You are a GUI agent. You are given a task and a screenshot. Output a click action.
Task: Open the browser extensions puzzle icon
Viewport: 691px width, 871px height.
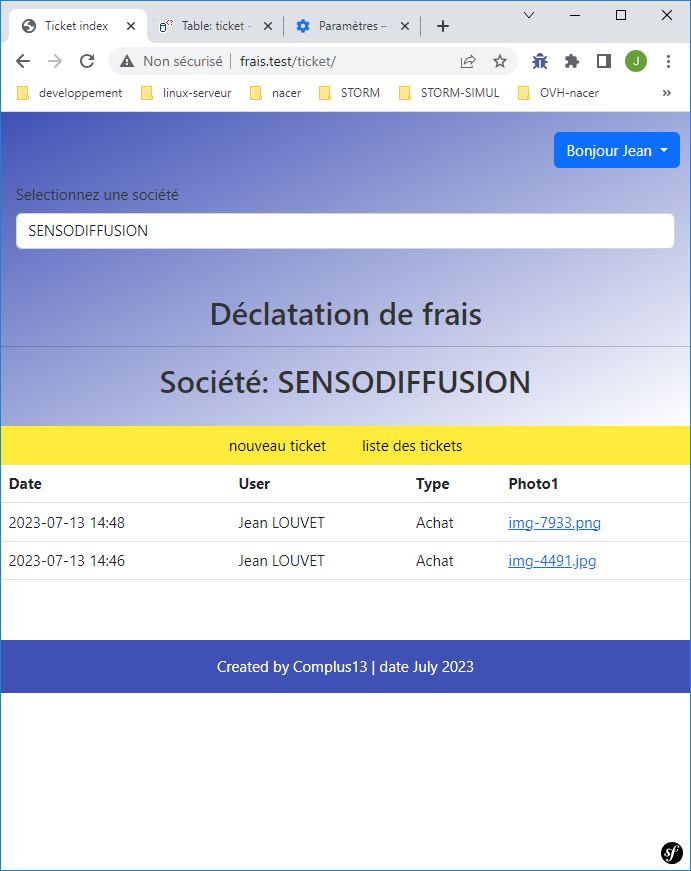pyautogui.click(x=572, y=61)
